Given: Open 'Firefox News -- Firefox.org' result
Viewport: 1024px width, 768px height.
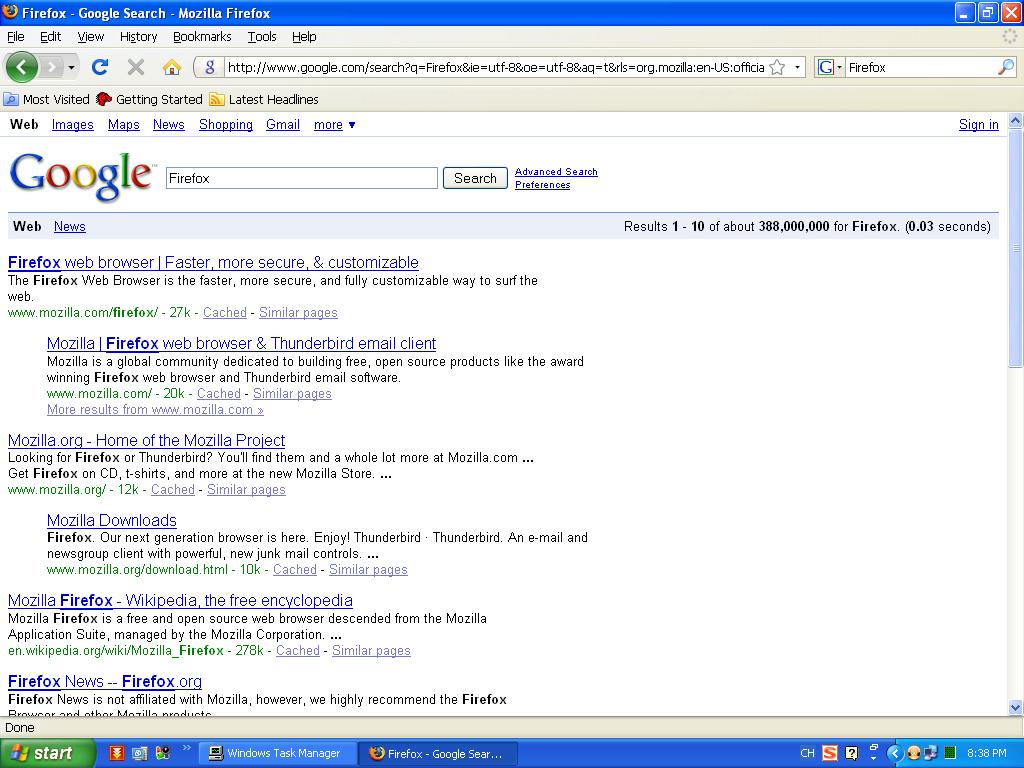Looking at the screenshot, I should [x=104, y=681].
